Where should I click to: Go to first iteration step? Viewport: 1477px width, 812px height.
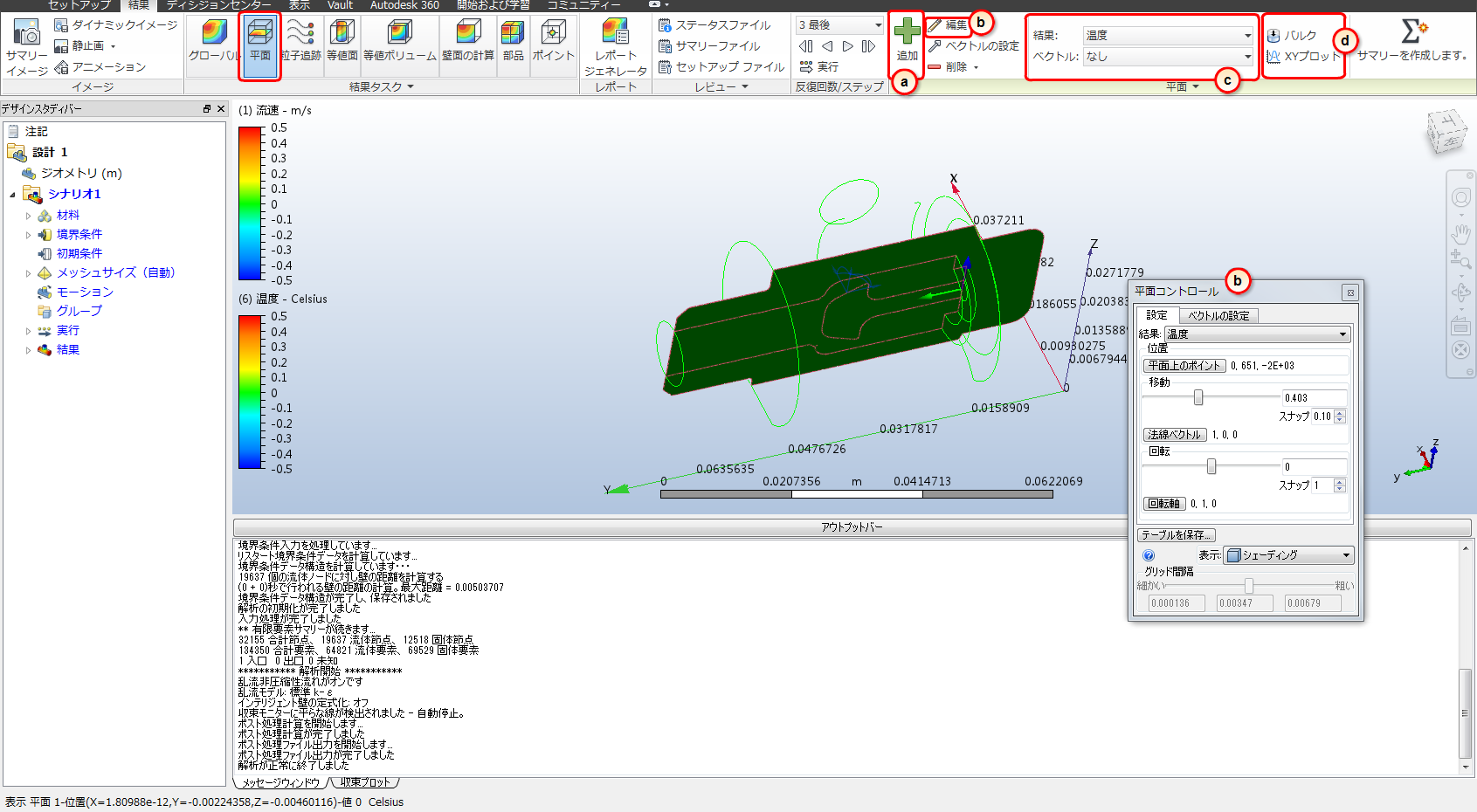point(806,46)
